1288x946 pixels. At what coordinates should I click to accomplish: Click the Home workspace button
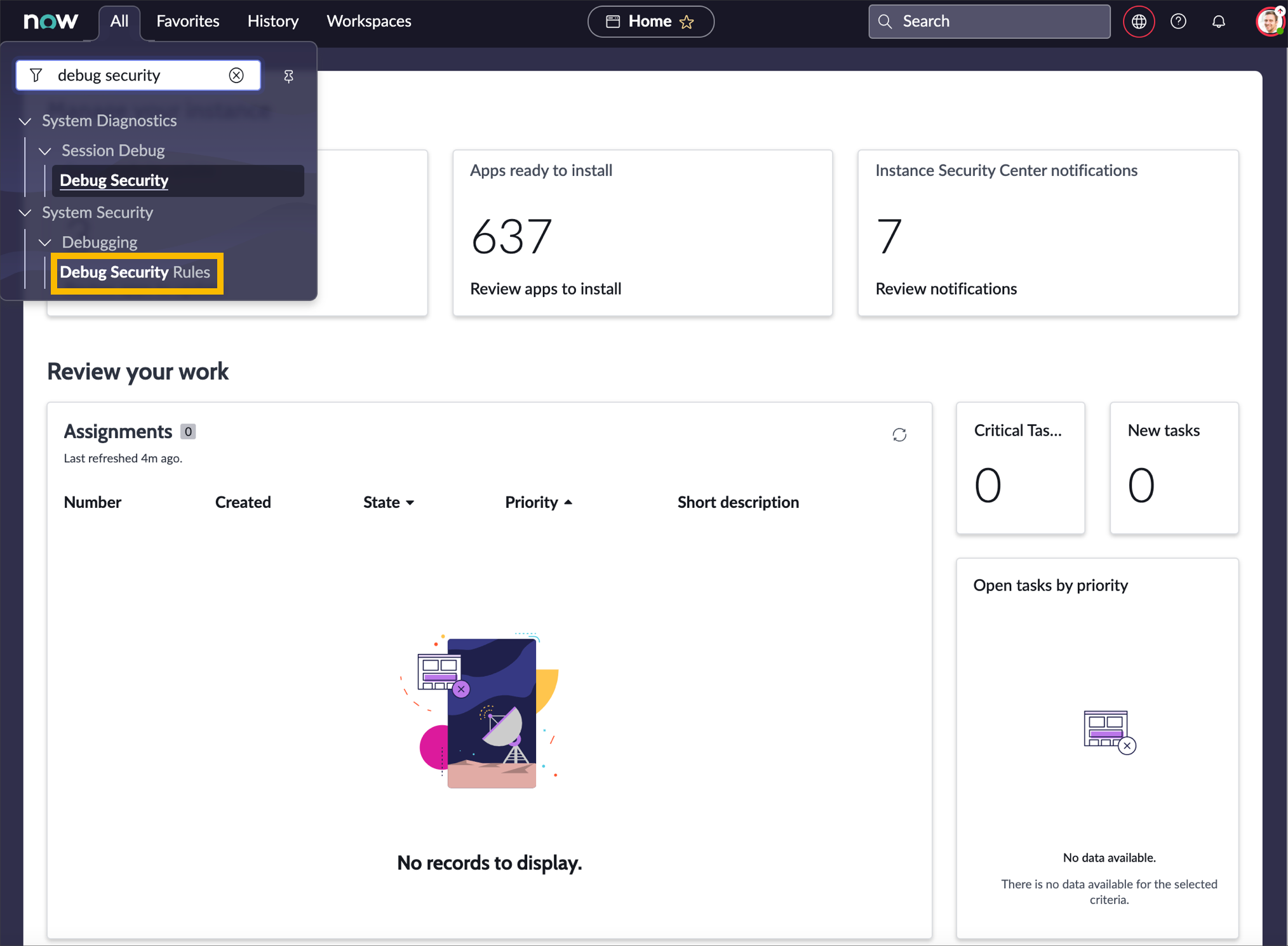(x=651, y=22)
